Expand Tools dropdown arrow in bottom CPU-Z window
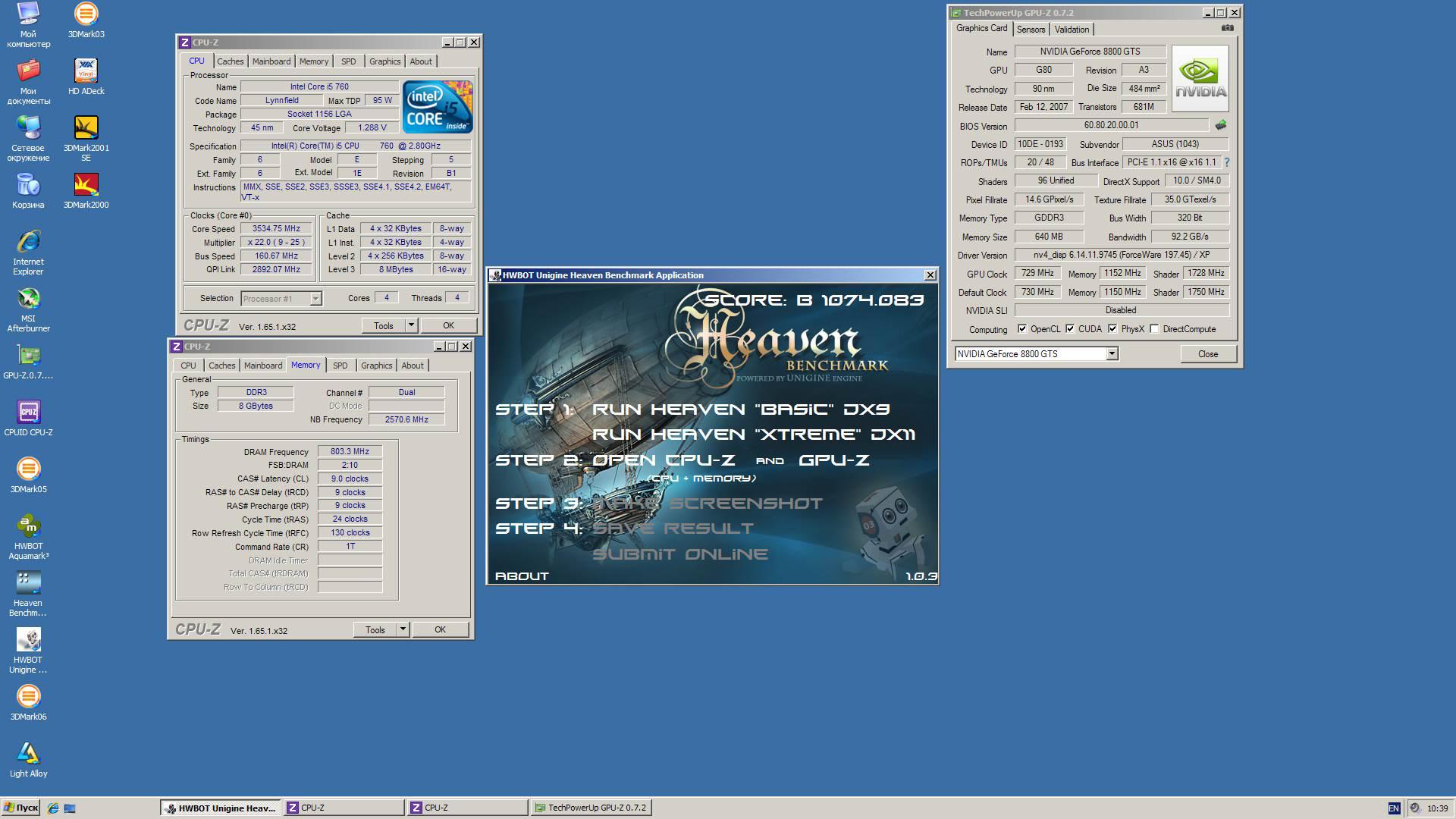 click(403, 629)
